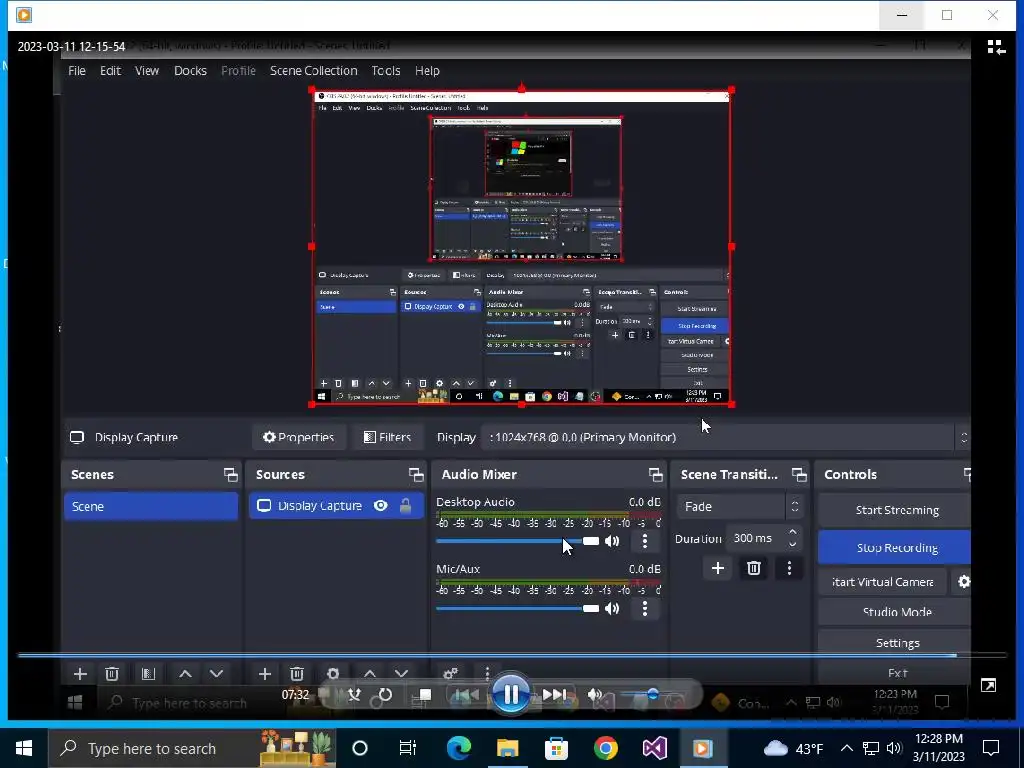Open scene filters icon in Scenes toolbar
1024x768 pixels.
point(148,674)
